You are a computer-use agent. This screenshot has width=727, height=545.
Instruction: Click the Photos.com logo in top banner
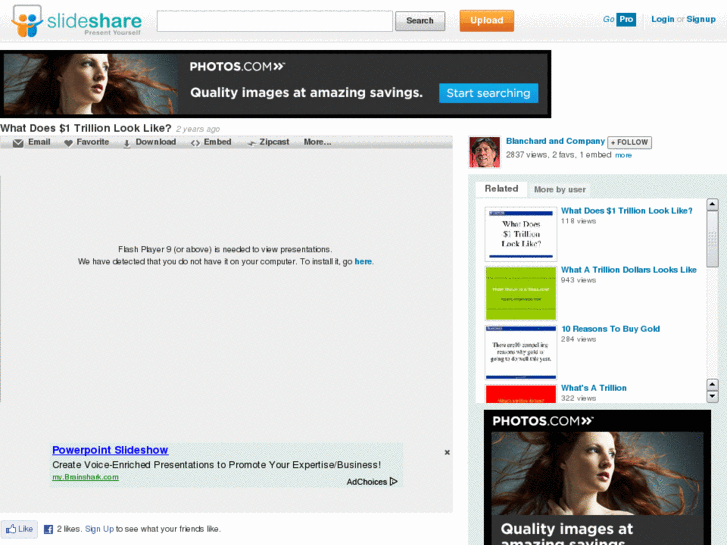(x=237, y=67)
